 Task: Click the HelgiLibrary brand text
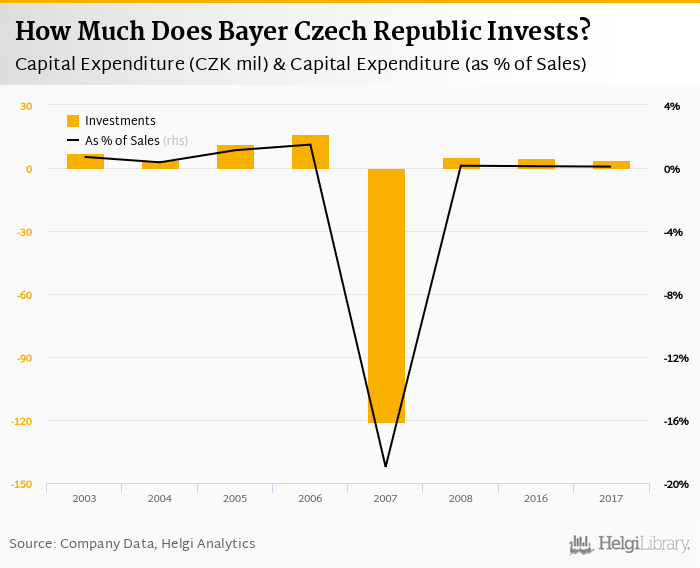pyautogui.click(x=644, y=544)
